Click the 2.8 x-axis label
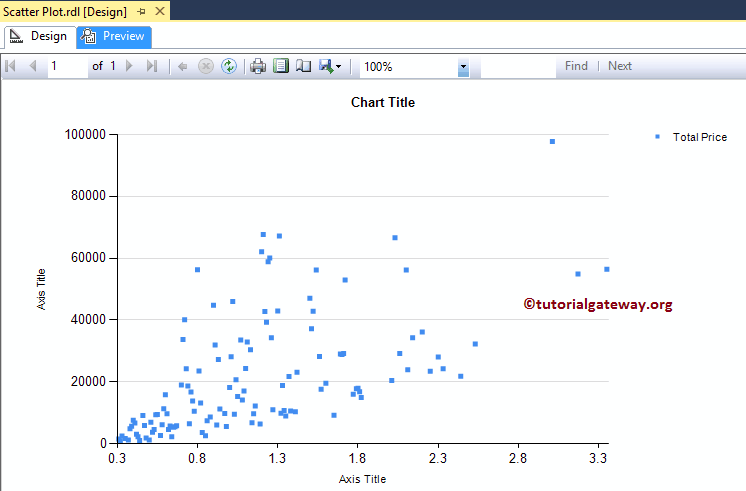Image resolution: width=746 pixels, height=491 pixels. coord(518,458)
